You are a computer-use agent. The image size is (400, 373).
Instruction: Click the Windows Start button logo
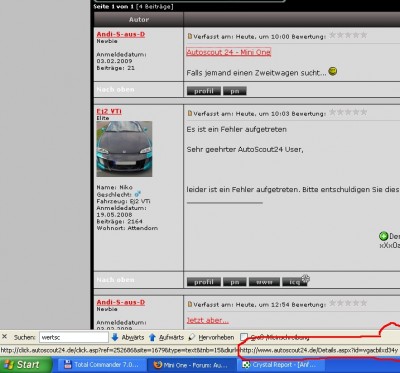(x=9, y=364)
